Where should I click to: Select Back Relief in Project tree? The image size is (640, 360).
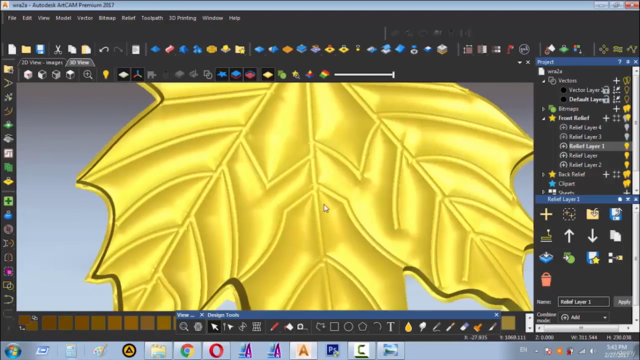pos(571,174)
